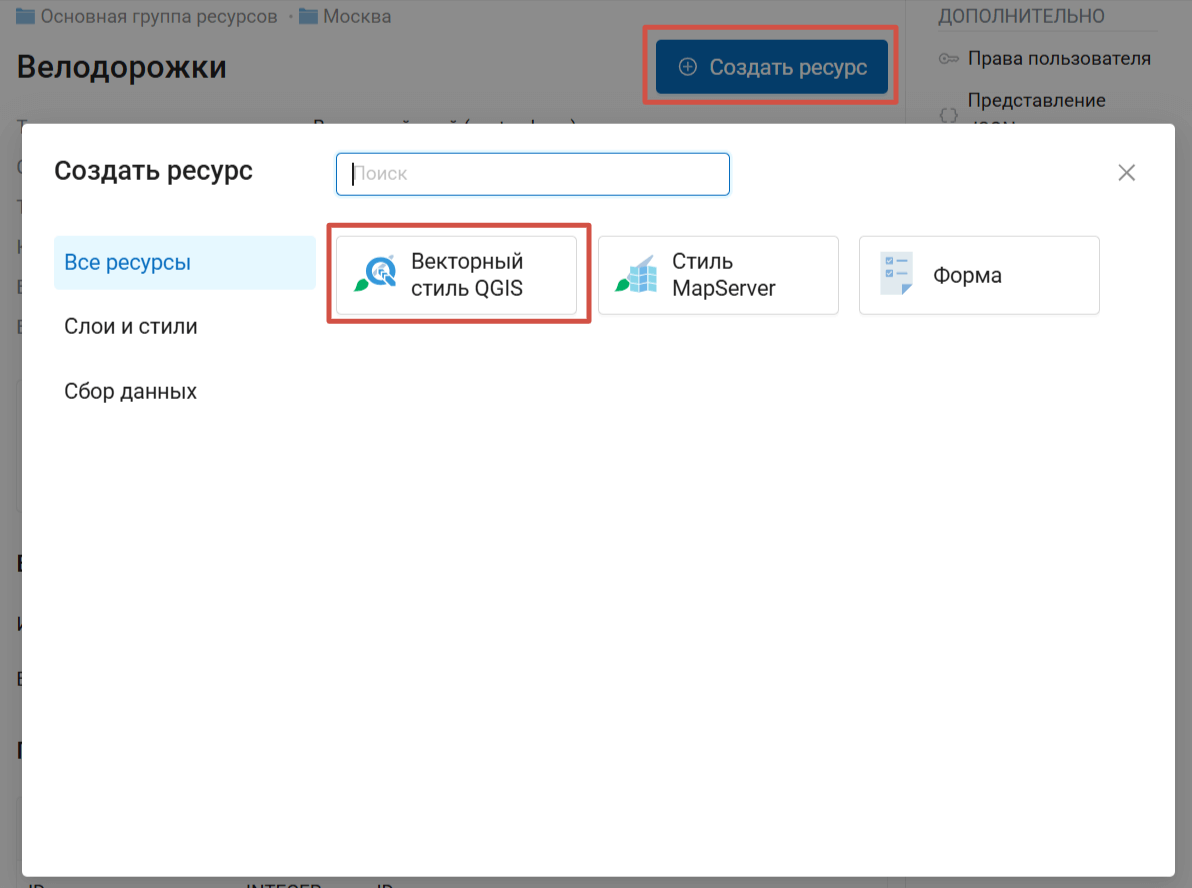Open the Сбор данных category
The width and height of the screenshot is (1192, 888).
[130, 391]
